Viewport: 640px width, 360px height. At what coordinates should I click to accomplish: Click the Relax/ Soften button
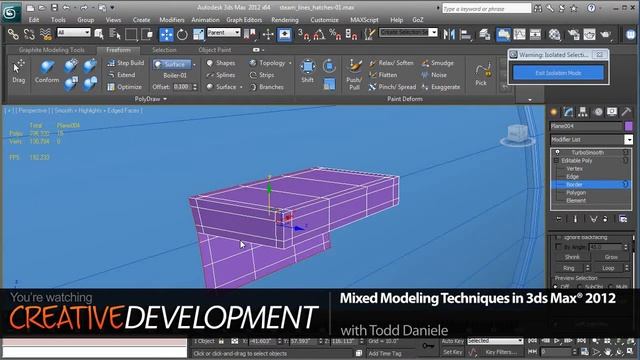pyautogui.click(x=391, y=63)
